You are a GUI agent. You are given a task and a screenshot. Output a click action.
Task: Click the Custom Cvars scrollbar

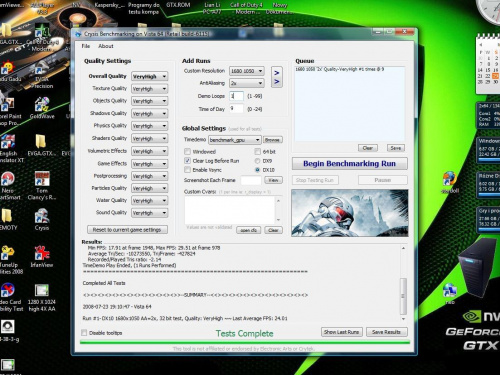pyautogui.click(x=278, y=211)
